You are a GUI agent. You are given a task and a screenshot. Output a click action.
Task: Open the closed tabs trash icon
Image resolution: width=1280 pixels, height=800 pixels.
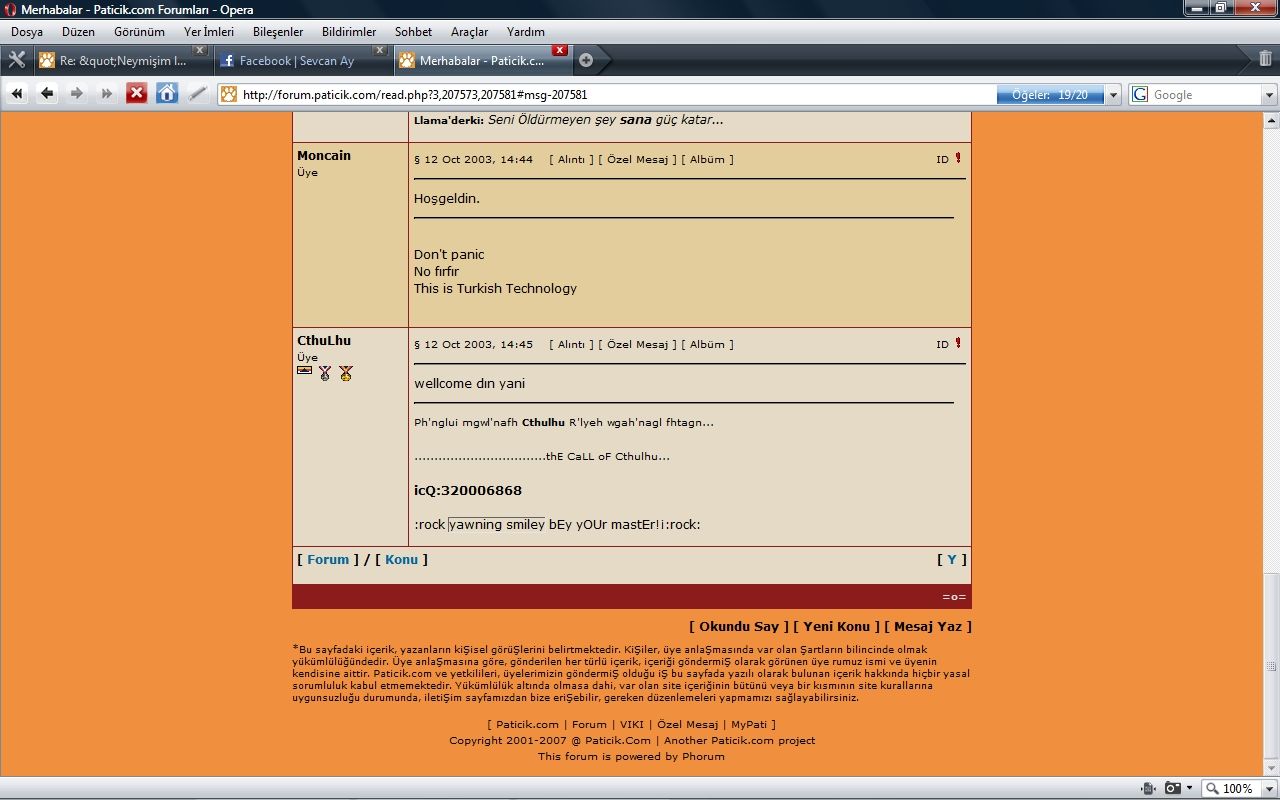tap(1265, 59)
